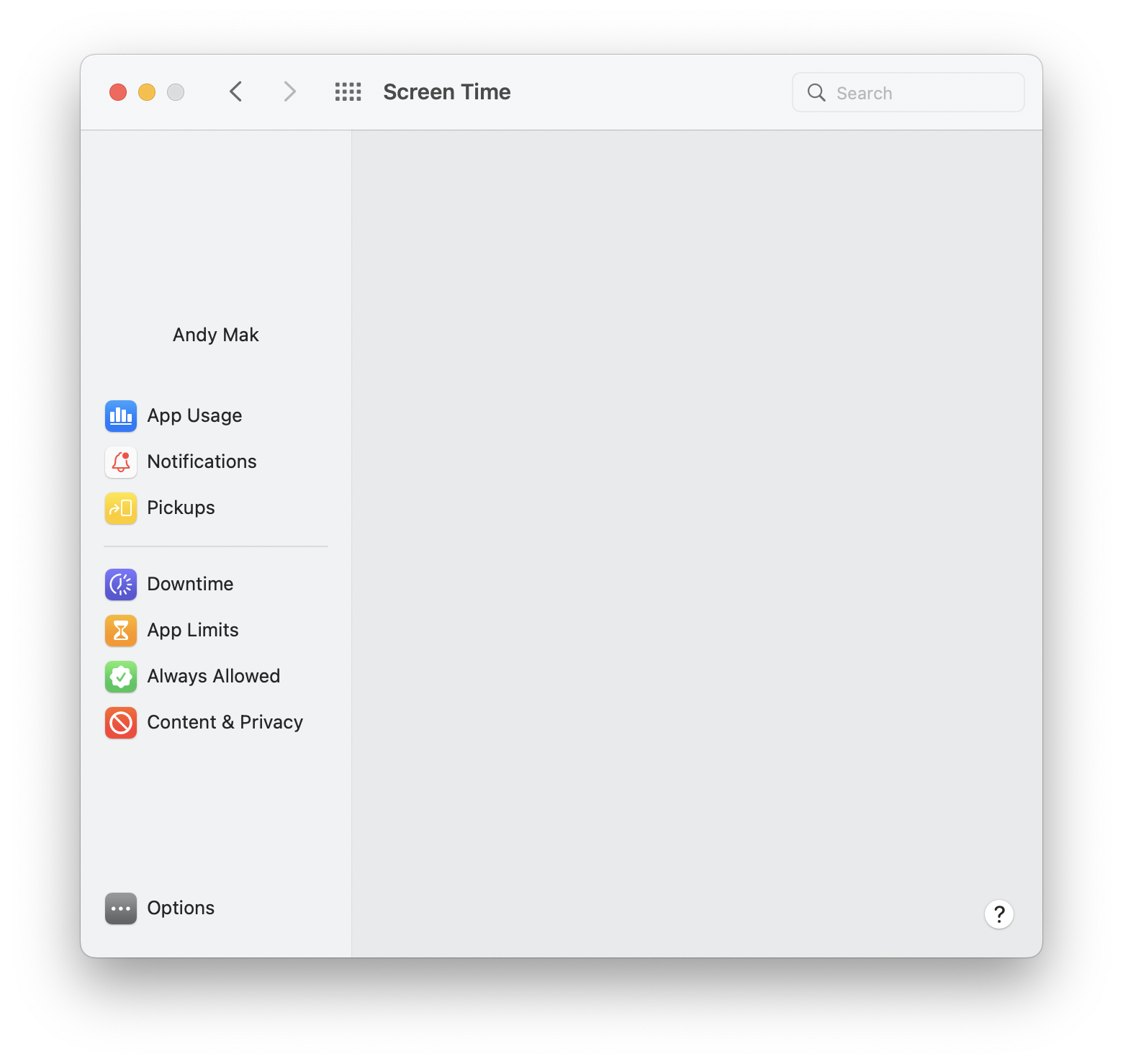Select the App Usage sidebar label
Viewport: 1123px width, 1064px height.
[194, 416]
